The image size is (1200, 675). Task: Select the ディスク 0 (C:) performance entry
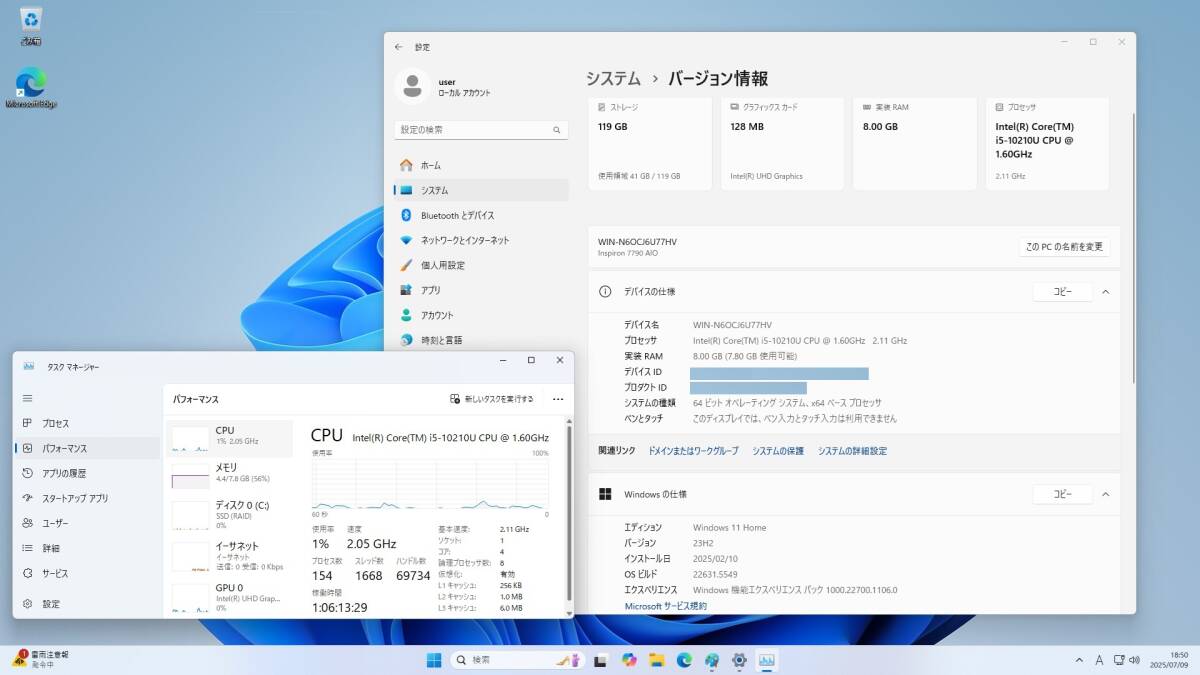pyautogui.click(x=231, y=514)
